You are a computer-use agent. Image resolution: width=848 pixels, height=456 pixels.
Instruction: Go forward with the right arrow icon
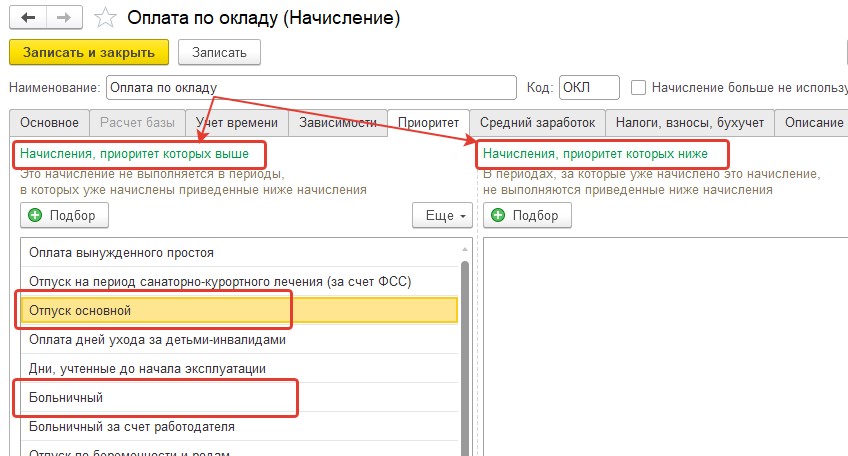(x=64, y=18)
